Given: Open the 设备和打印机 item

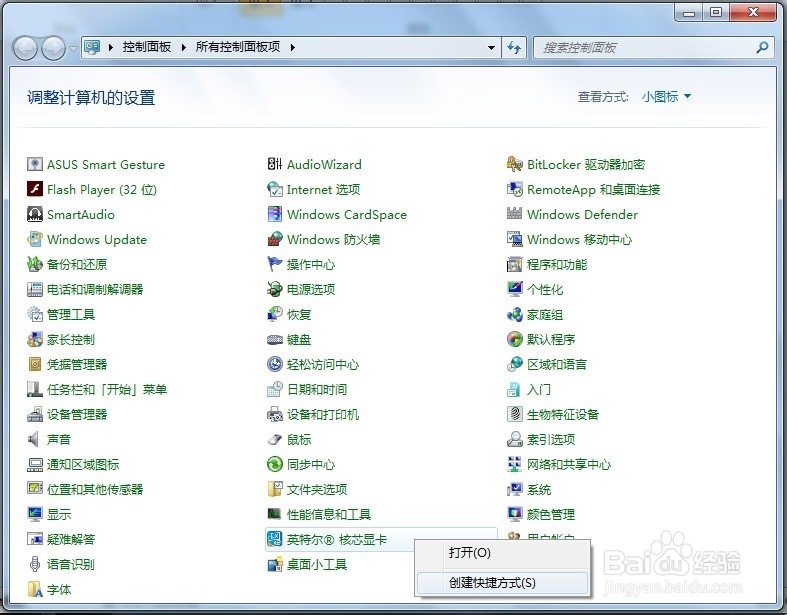Looking at the screenshot, I should [313, 415].
